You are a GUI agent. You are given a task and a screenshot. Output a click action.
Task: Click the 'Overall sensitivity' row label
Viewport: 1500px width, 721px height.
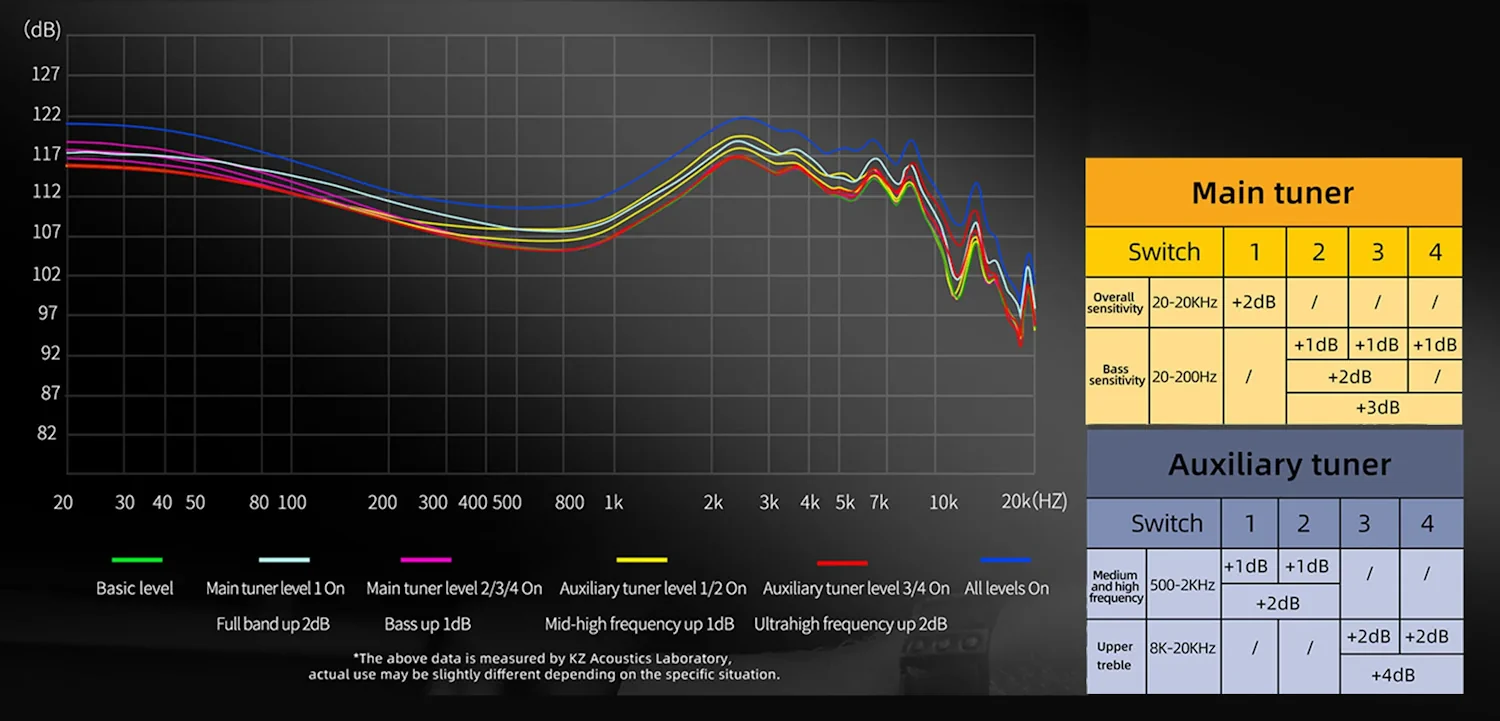point(1115,303)
